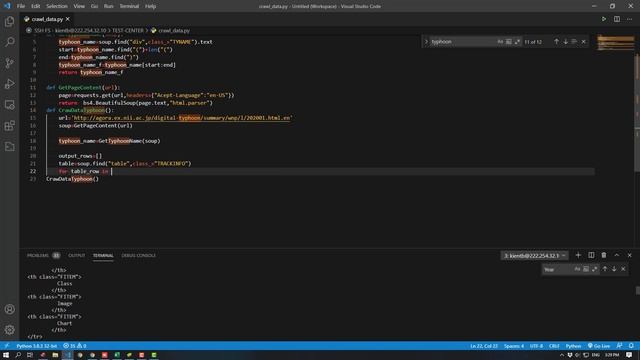
Task: Open the Run menu
Action: point(109,6)
